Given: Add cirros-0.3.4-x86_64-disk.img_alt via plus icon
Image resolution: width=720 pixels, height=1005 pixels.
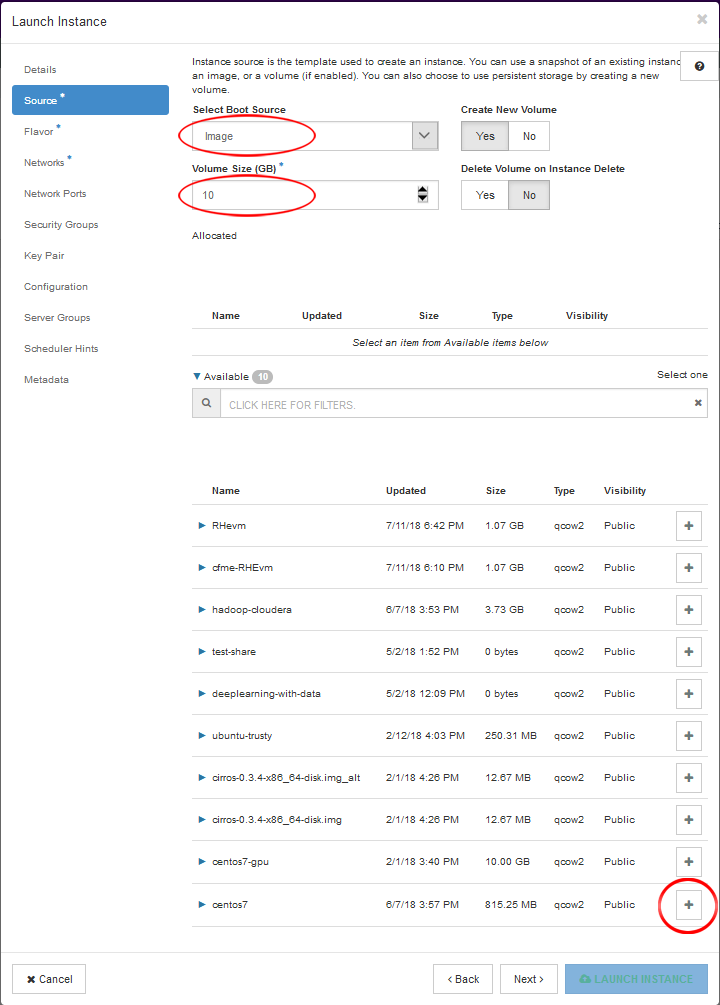Looking at the screenshot, I should [689, 777].
